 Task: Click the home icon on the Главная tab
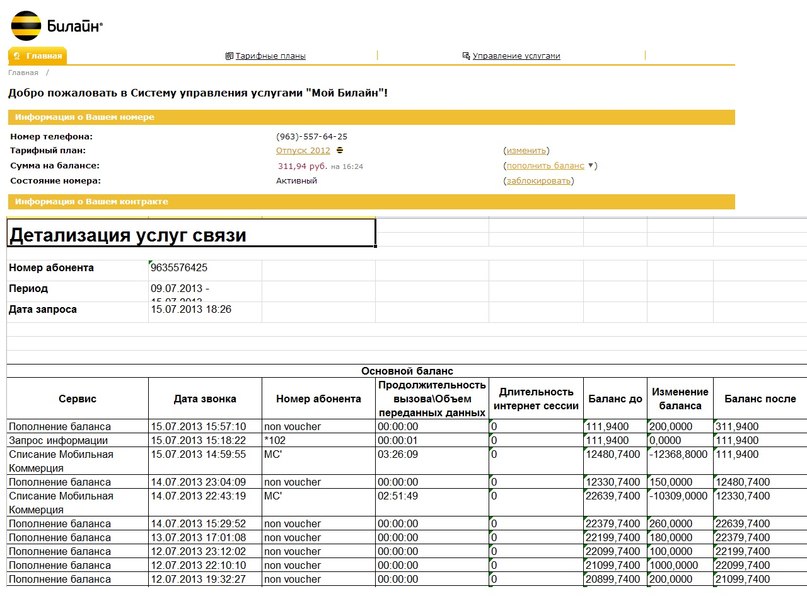(17, 56)
